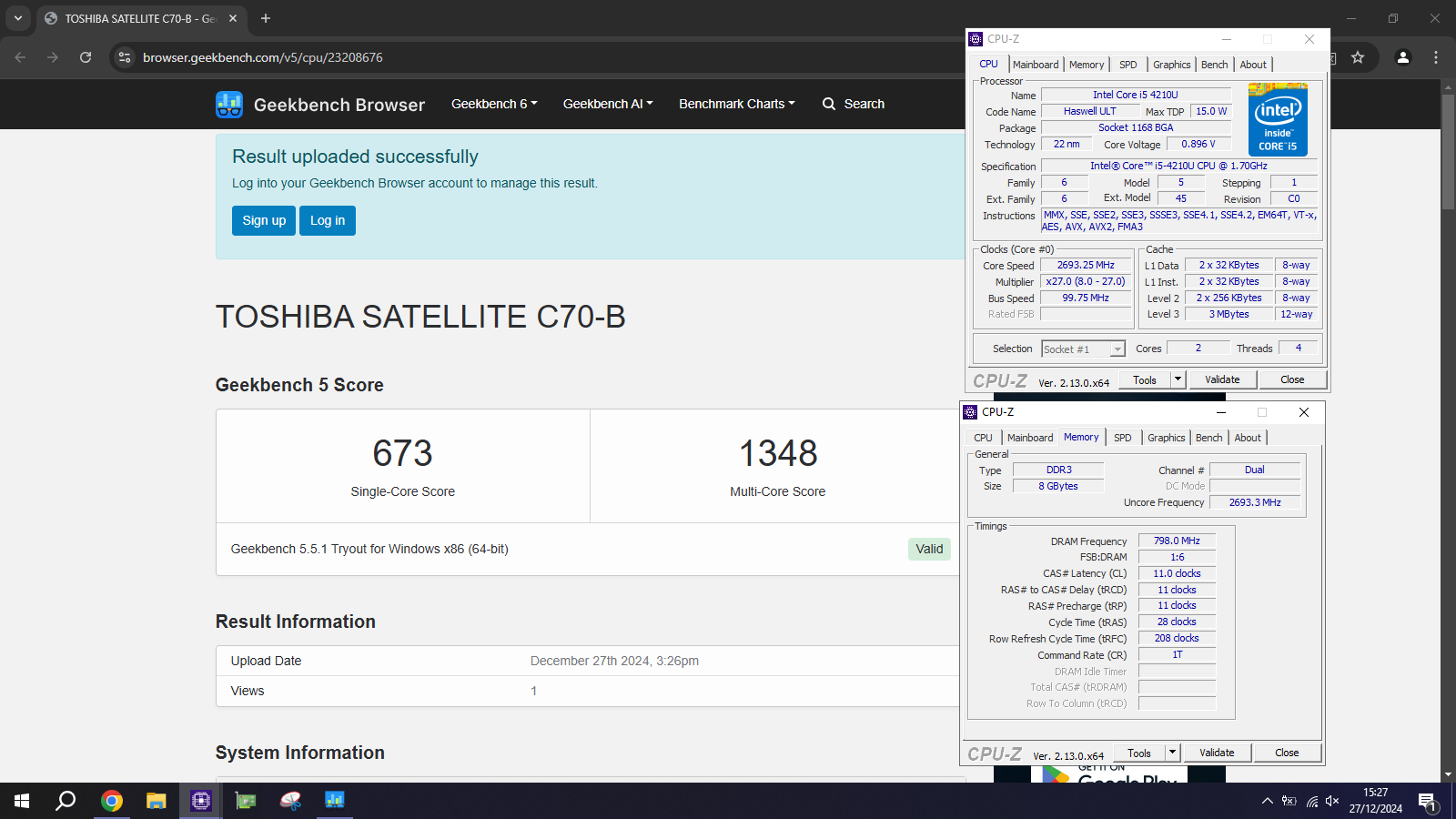Viewport: 1456px width, 819px height.
Task: Click the Geekbench Browser title link
Action: (x=339, y=105)
